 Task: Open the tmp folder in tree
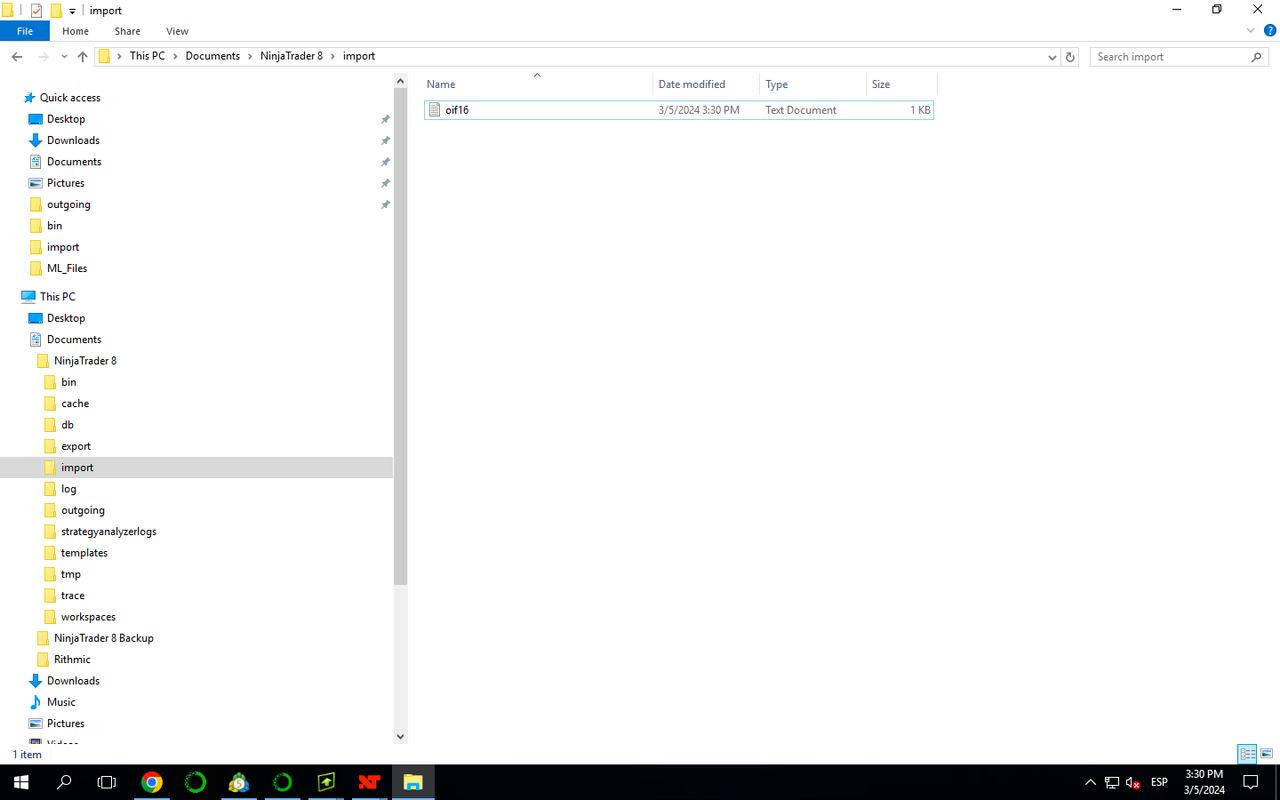click(x=71, y=574)
